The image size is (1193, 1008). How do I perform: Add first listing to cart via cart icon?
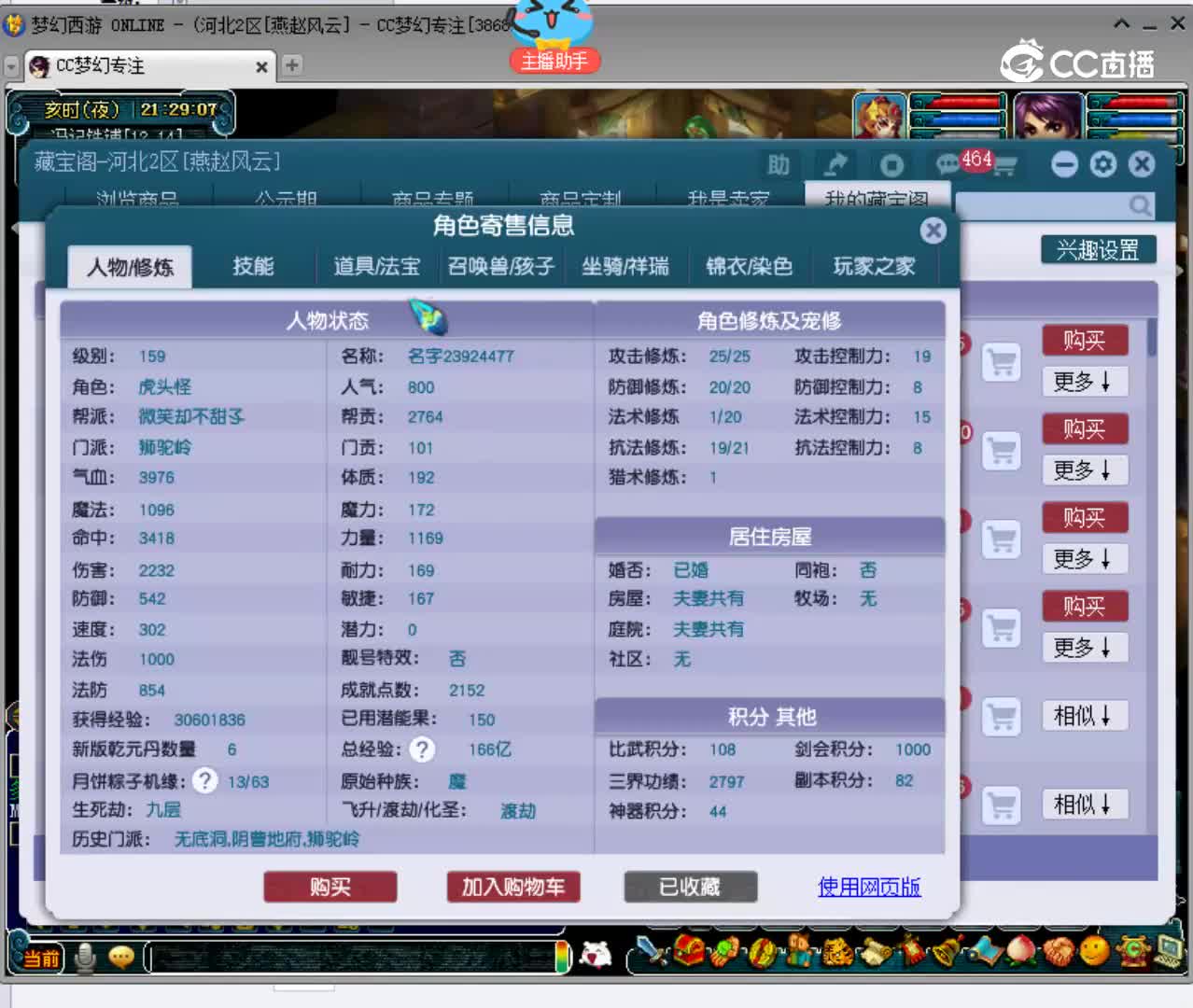point(1001,362)
